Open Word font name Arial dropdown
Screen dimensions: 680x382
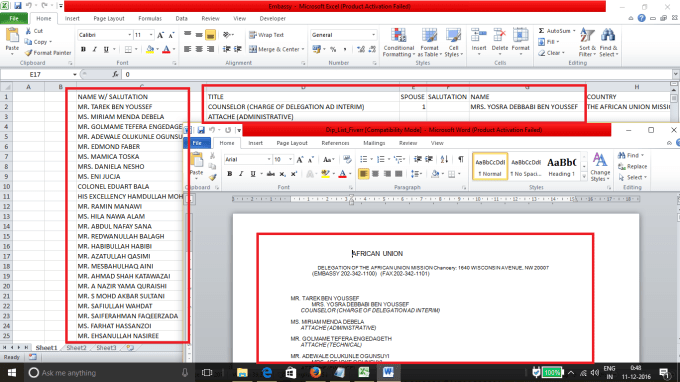268,160
